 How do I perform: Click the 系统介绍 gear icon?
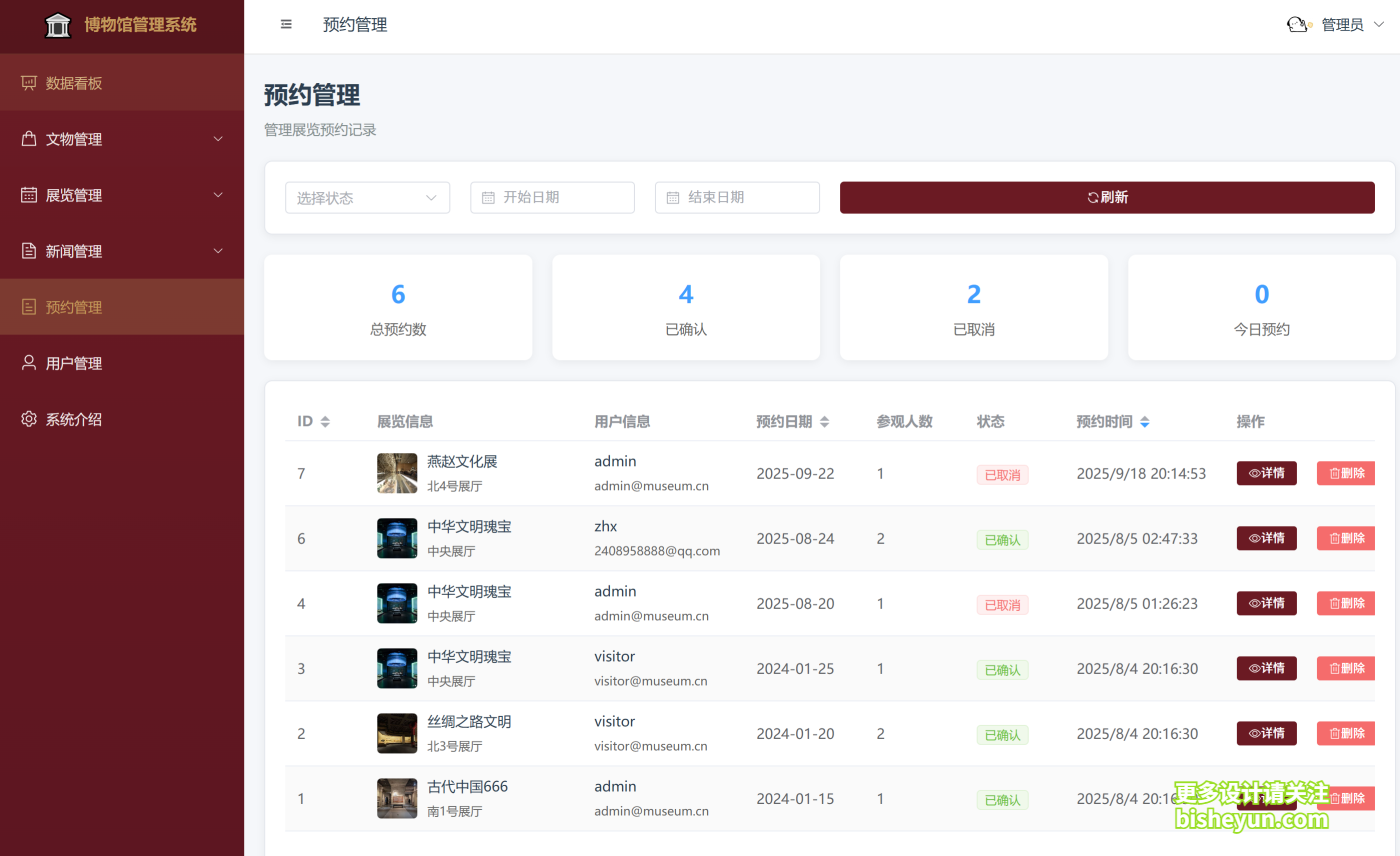pyautogui.click(x=29, y=418)
